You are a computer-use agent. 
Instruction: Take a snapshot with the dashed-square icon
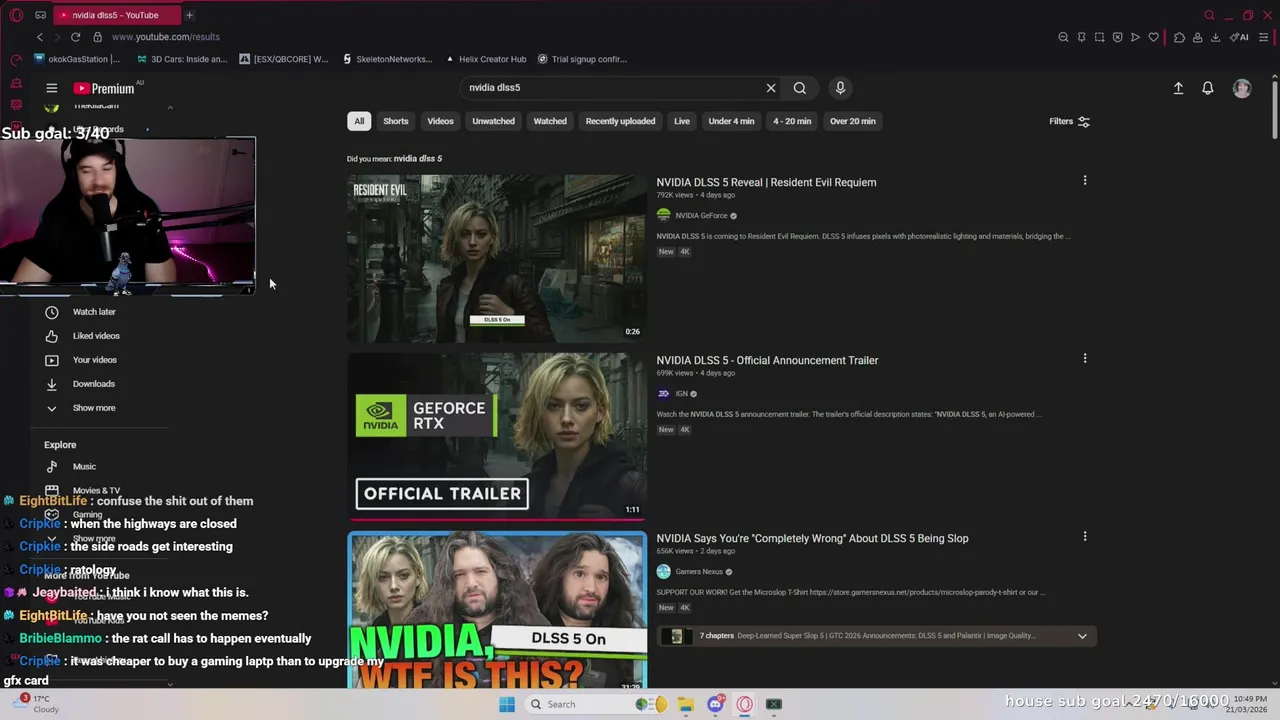point(1099,37)
